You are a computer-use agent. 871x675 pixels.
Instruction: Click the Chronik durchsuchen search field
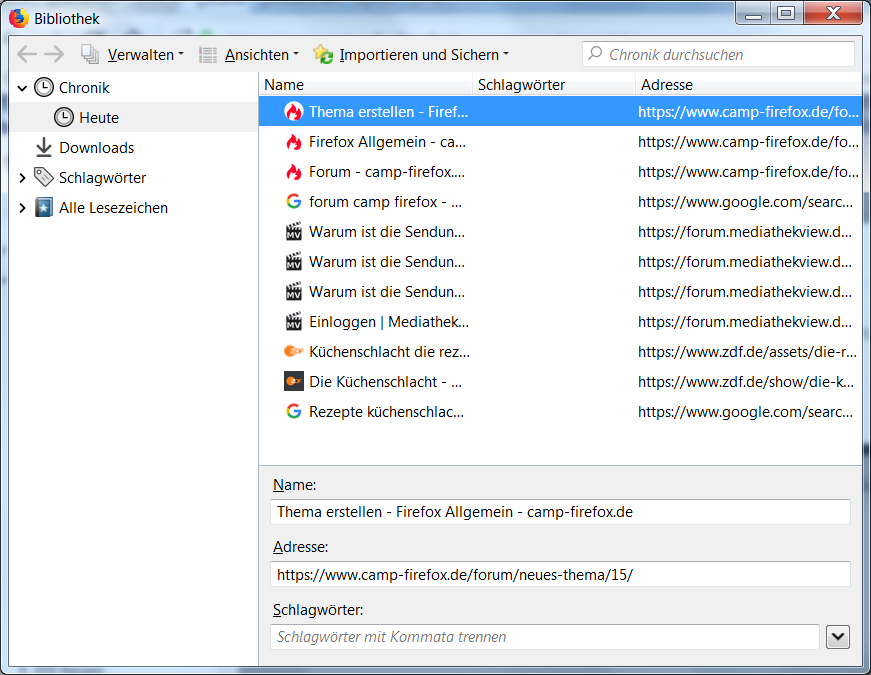pos(718,54)
